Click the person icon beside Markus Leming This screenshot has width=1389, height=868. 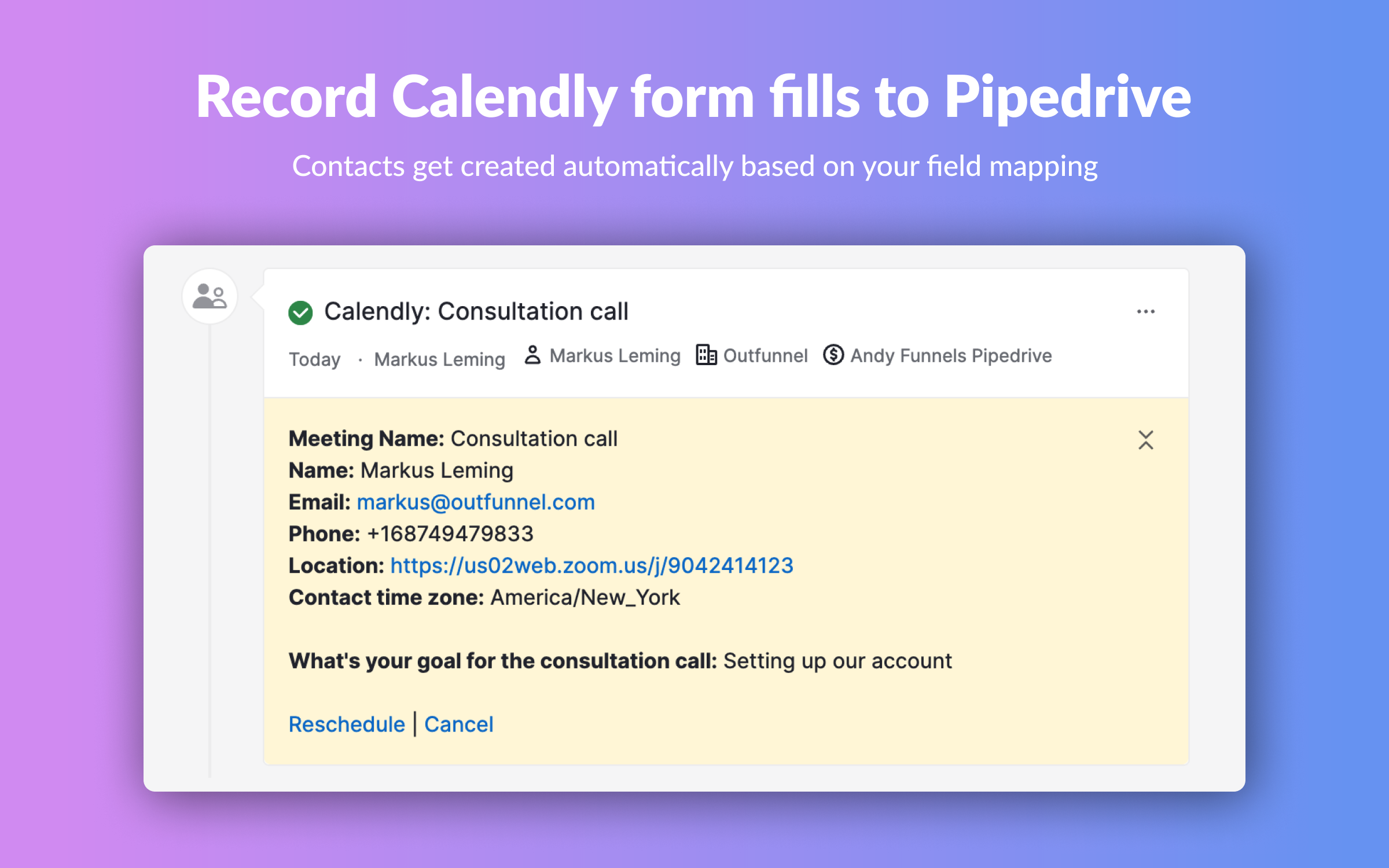click(532, 355)
